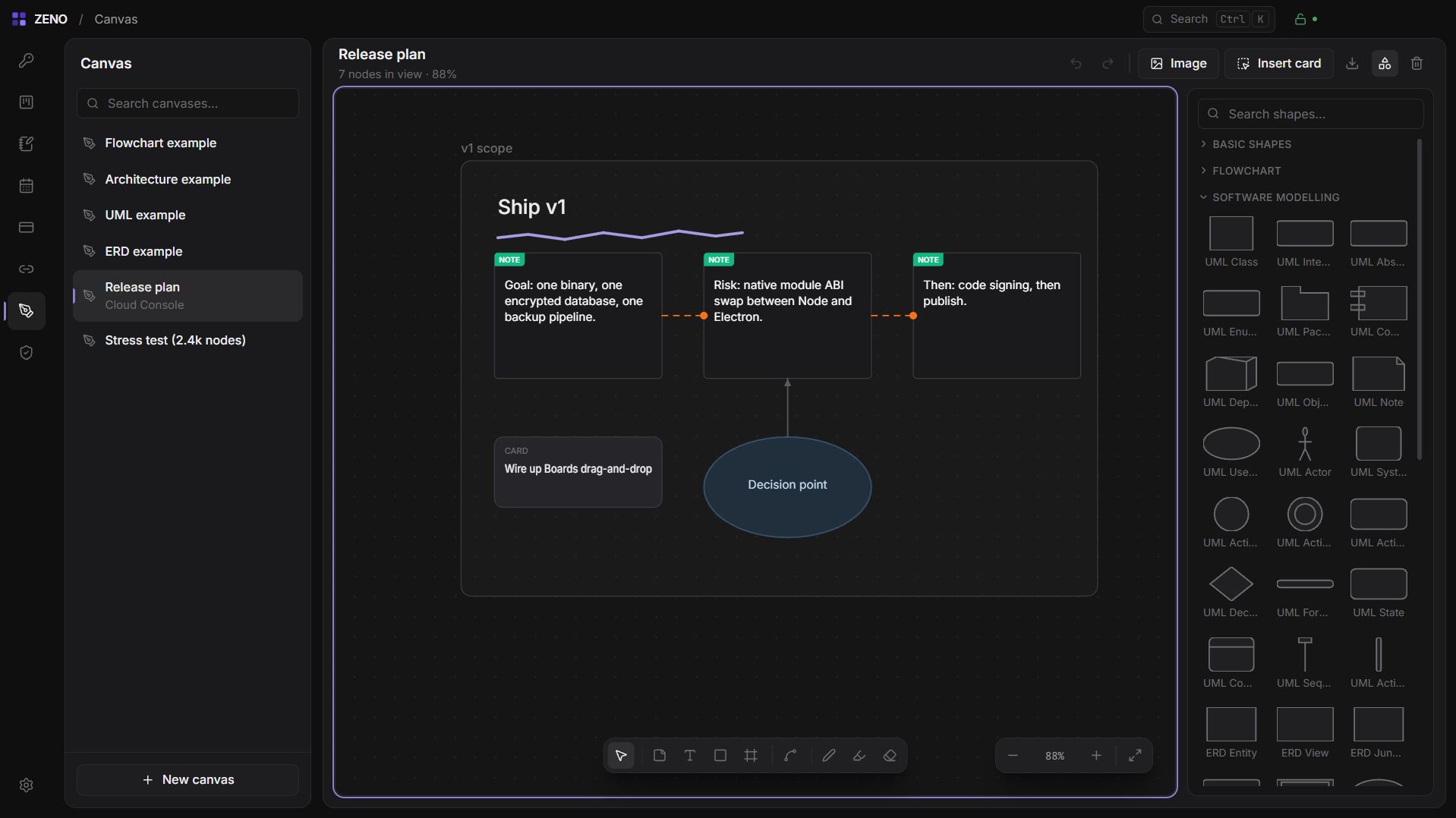Open the link sidebar icon
The image size is (1456, 818).
click(27, 269)
